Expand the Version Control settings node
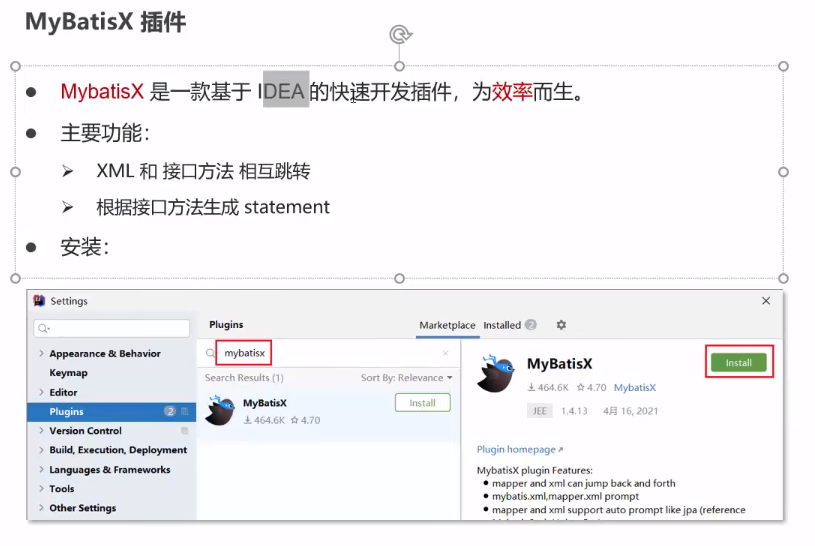This screenshot has width=815, height=546. [x=41, y=431]
